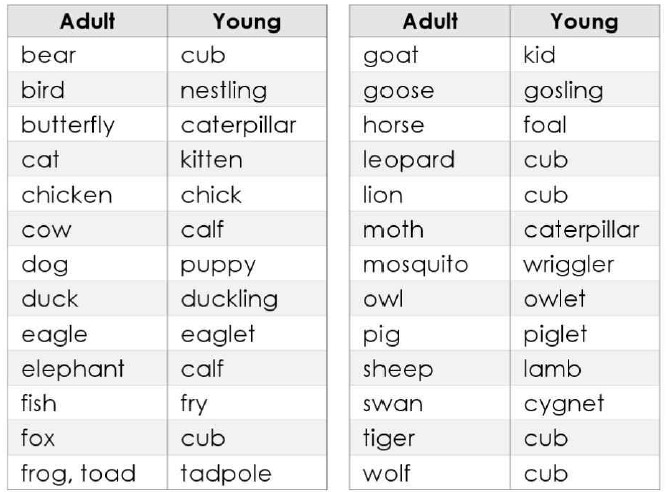Click the 'wriggler' cell beside mosquito

click(x=585, y=264)
